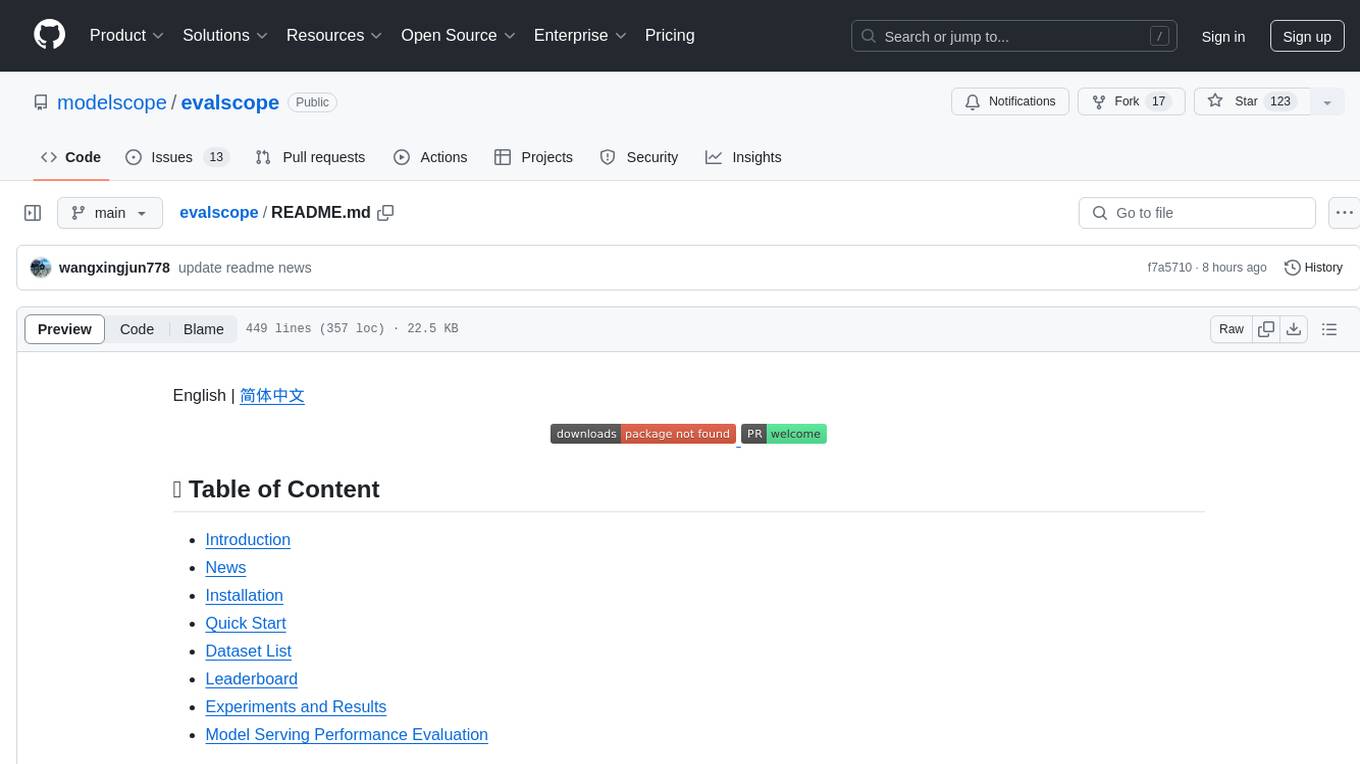Expand the Solutions menu
The image size is (1360, 764).
coord(225,35)
